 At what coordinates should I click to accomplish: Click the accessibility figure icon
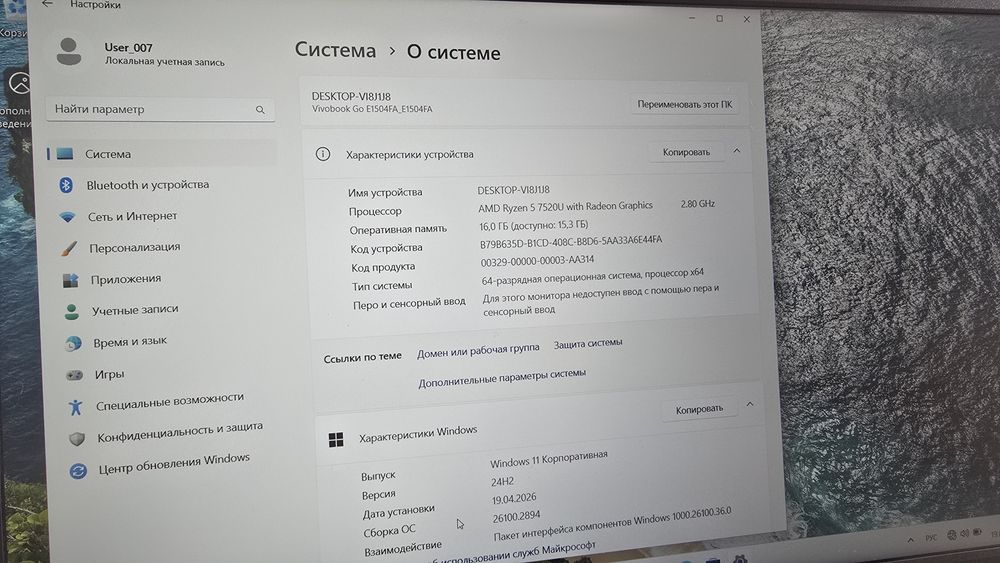click(76, 407)
